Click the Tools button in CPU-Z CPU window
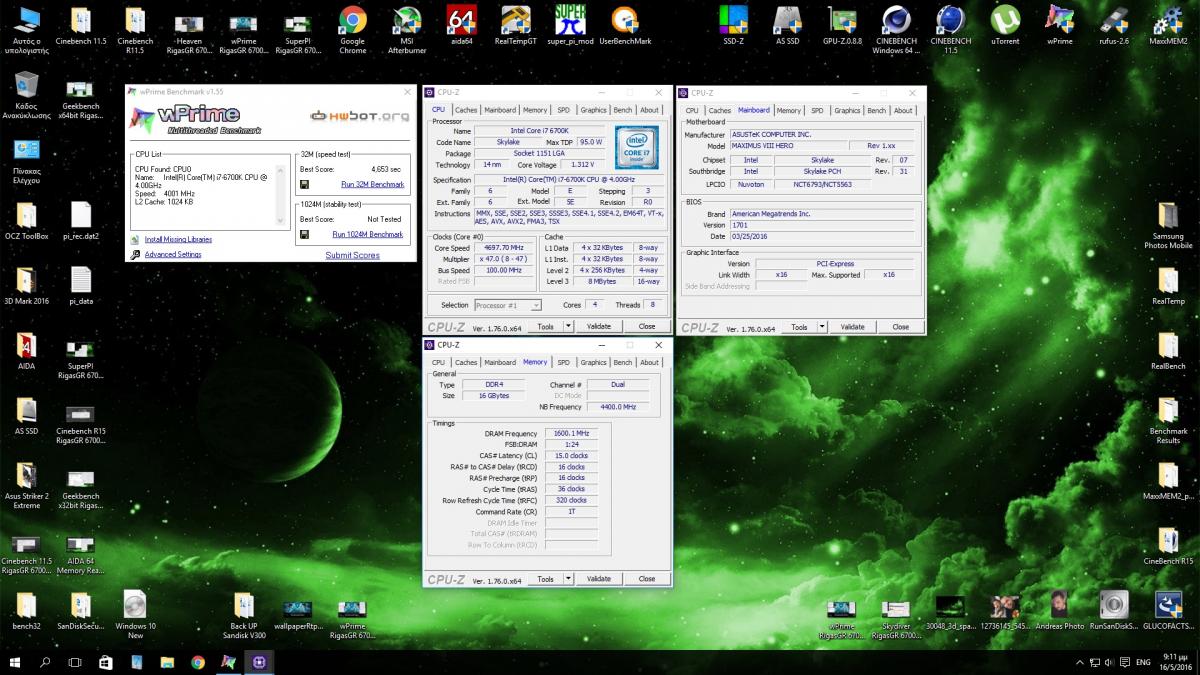Image resolution: width=1200 pixels, height=675 pixels. click(546, 326)
